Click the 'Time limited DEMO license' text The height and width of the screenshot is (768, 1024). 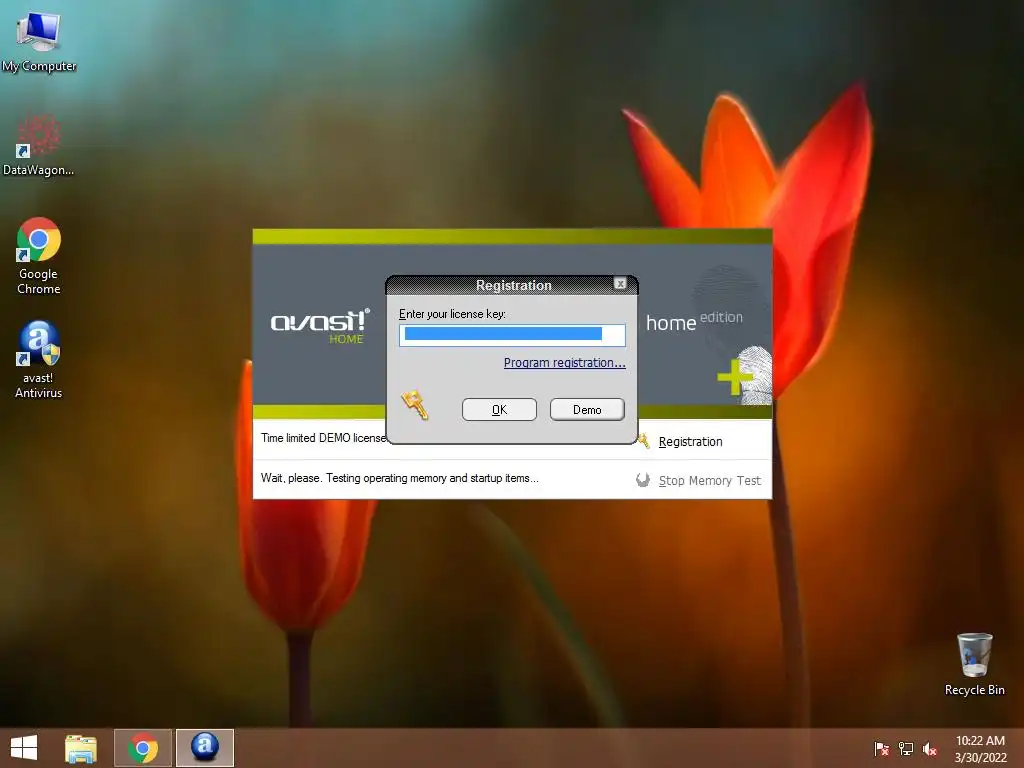[x=323, y=438]
